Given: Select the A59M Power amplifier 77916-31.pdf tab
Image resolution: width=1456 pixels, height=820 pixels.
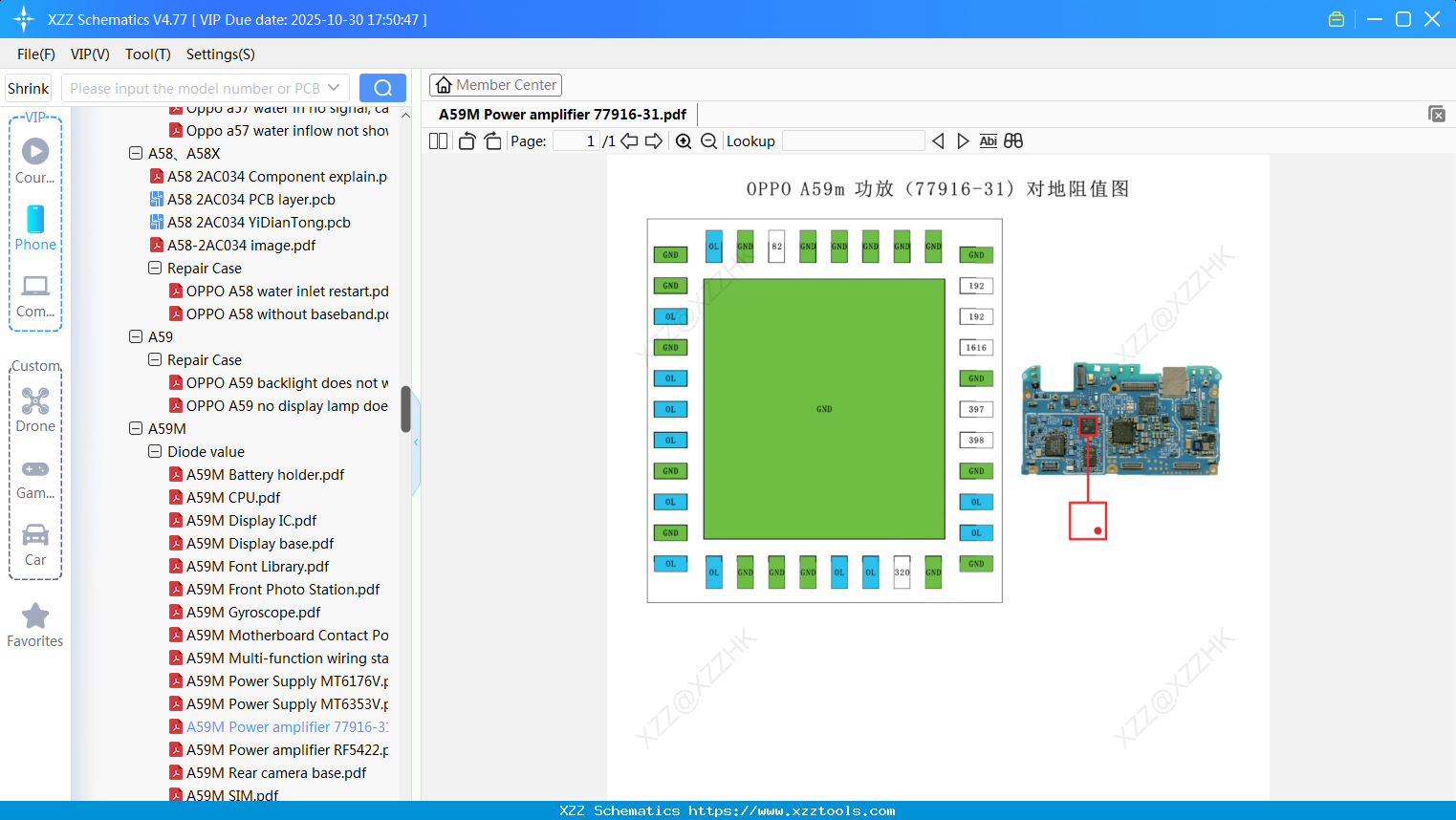Looking at the screenshot, I should pos(563,115).
